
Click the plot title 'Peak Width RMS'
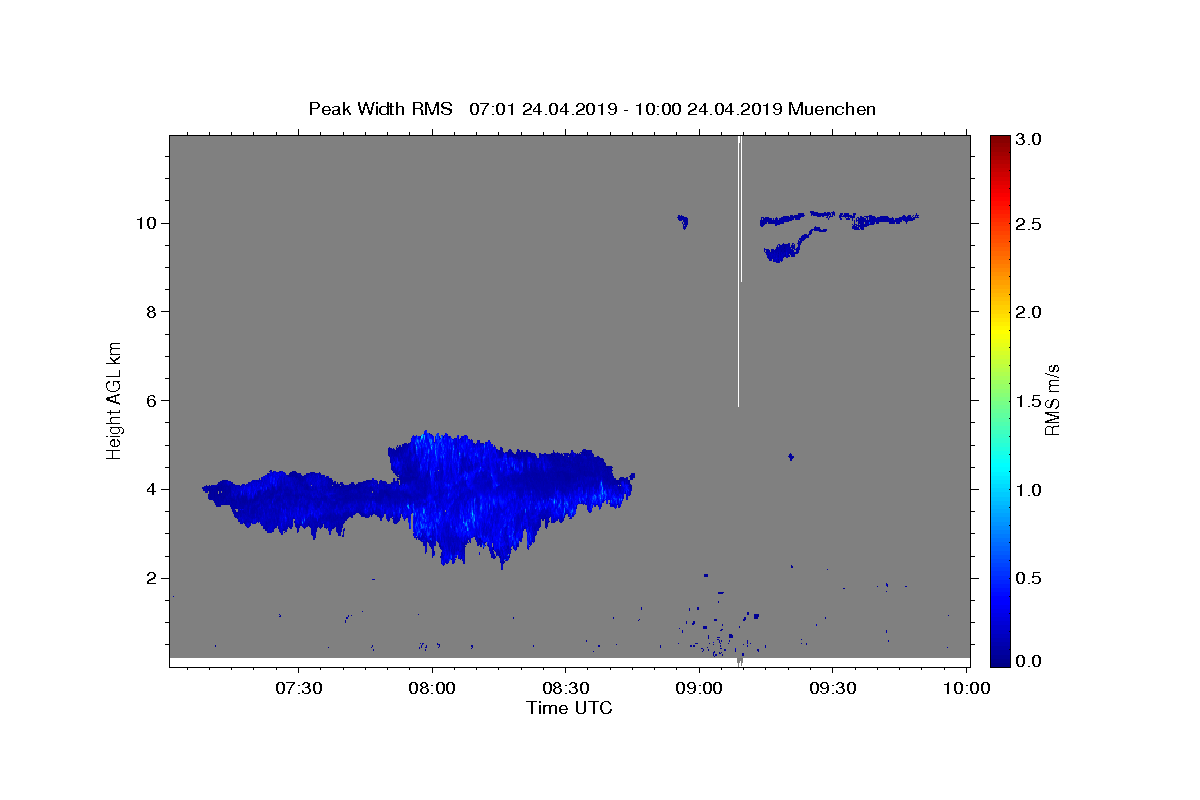coord(380,109)
